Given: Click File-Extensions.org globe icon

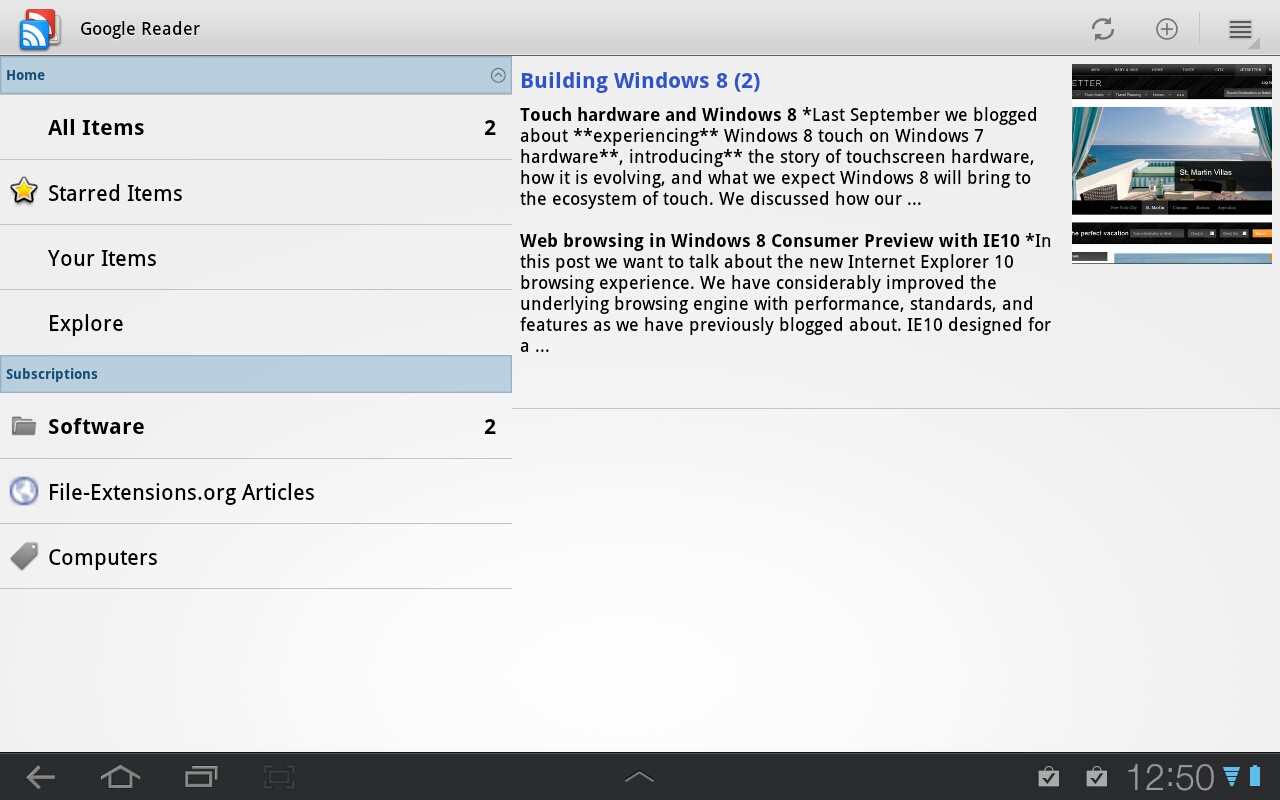Looking at the screenshot, I should click(23, 492).
